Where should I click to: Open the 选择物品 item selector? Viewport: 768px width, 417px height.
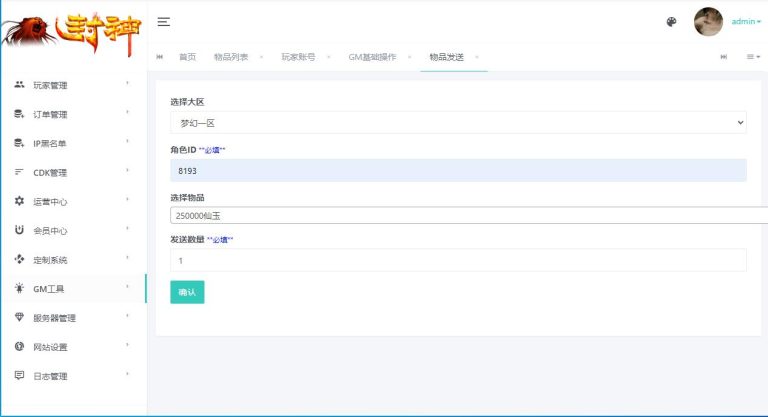pyautogui.click(x=468, y=215)
